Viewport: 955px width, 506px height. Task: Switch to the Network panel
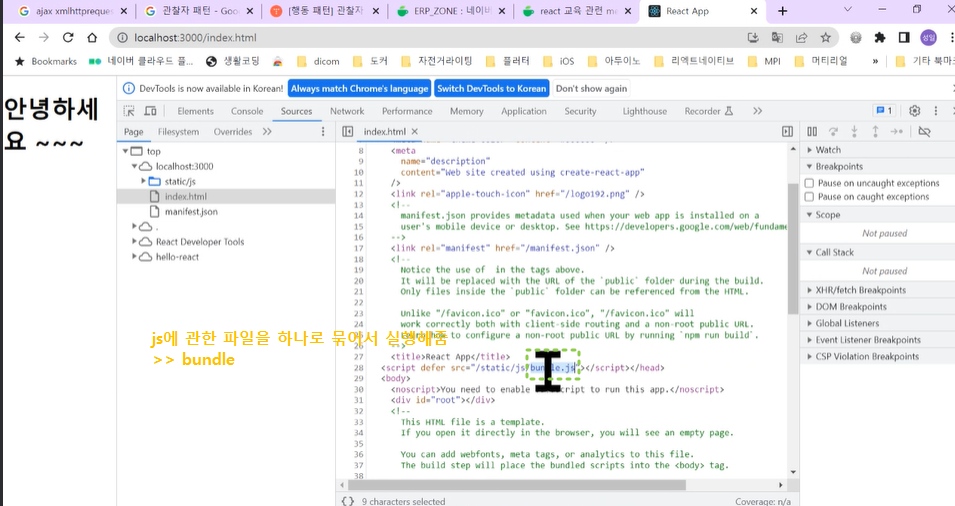tap(347, 111)
